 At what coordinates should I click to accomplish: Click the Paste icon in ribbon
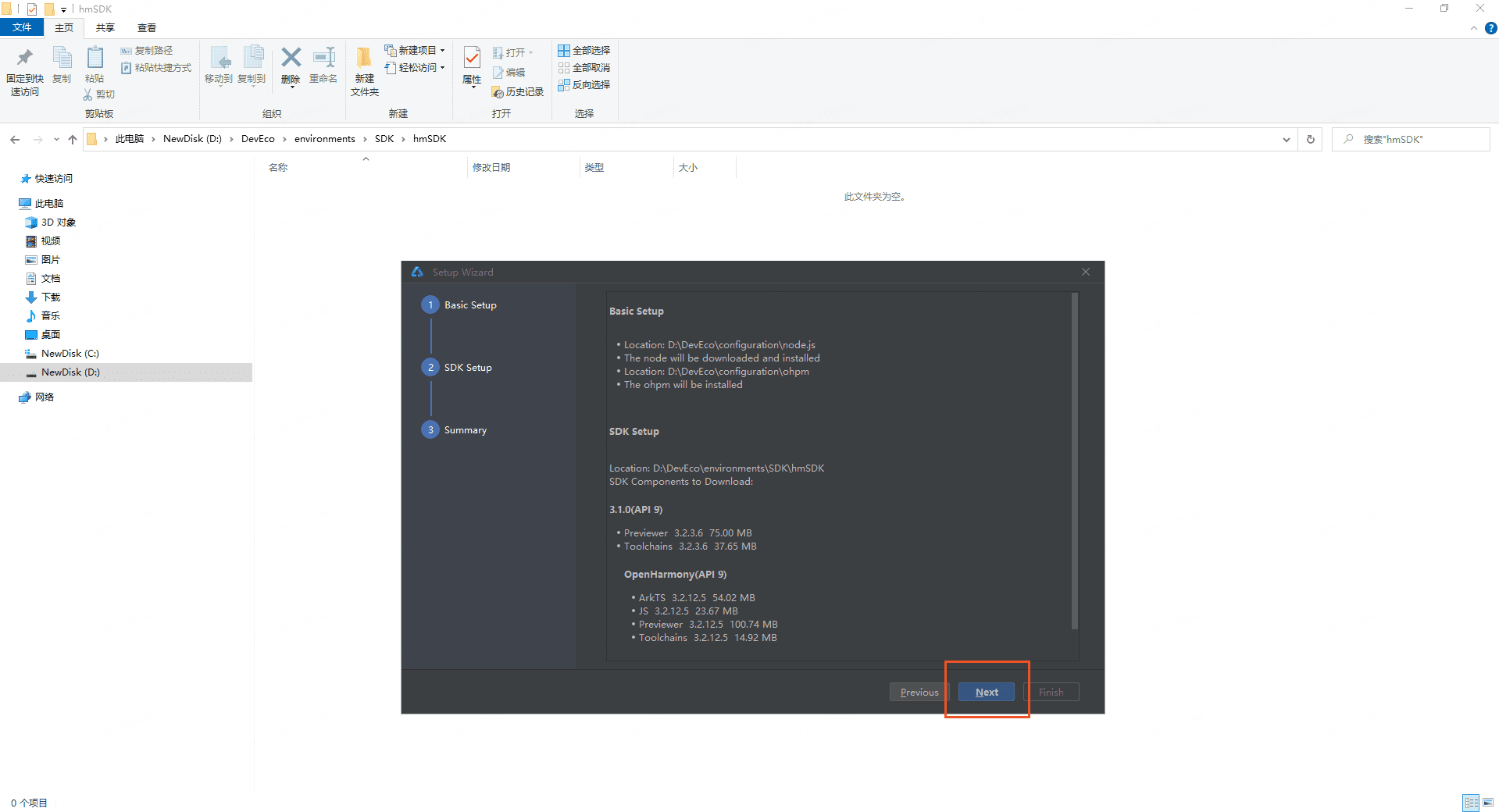[x=95, y=59]
